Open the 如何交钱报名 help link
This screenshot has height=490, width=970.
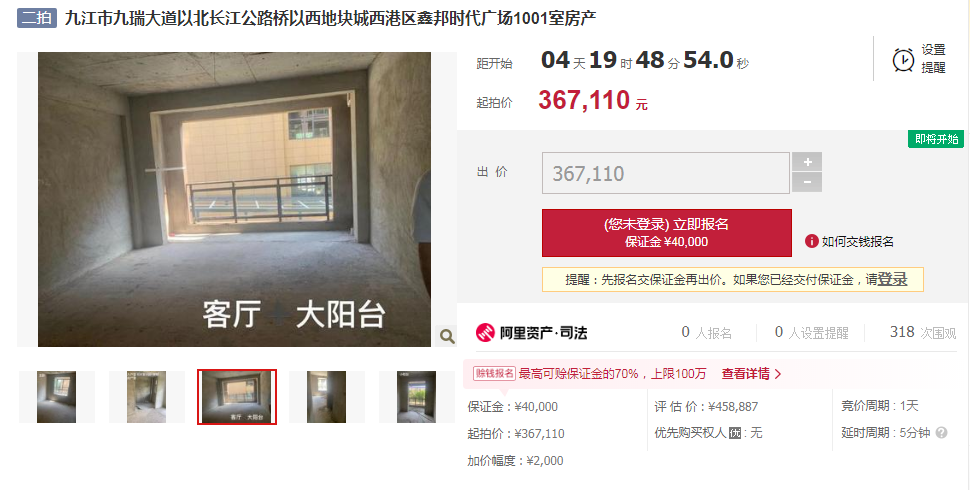(857, 242)
